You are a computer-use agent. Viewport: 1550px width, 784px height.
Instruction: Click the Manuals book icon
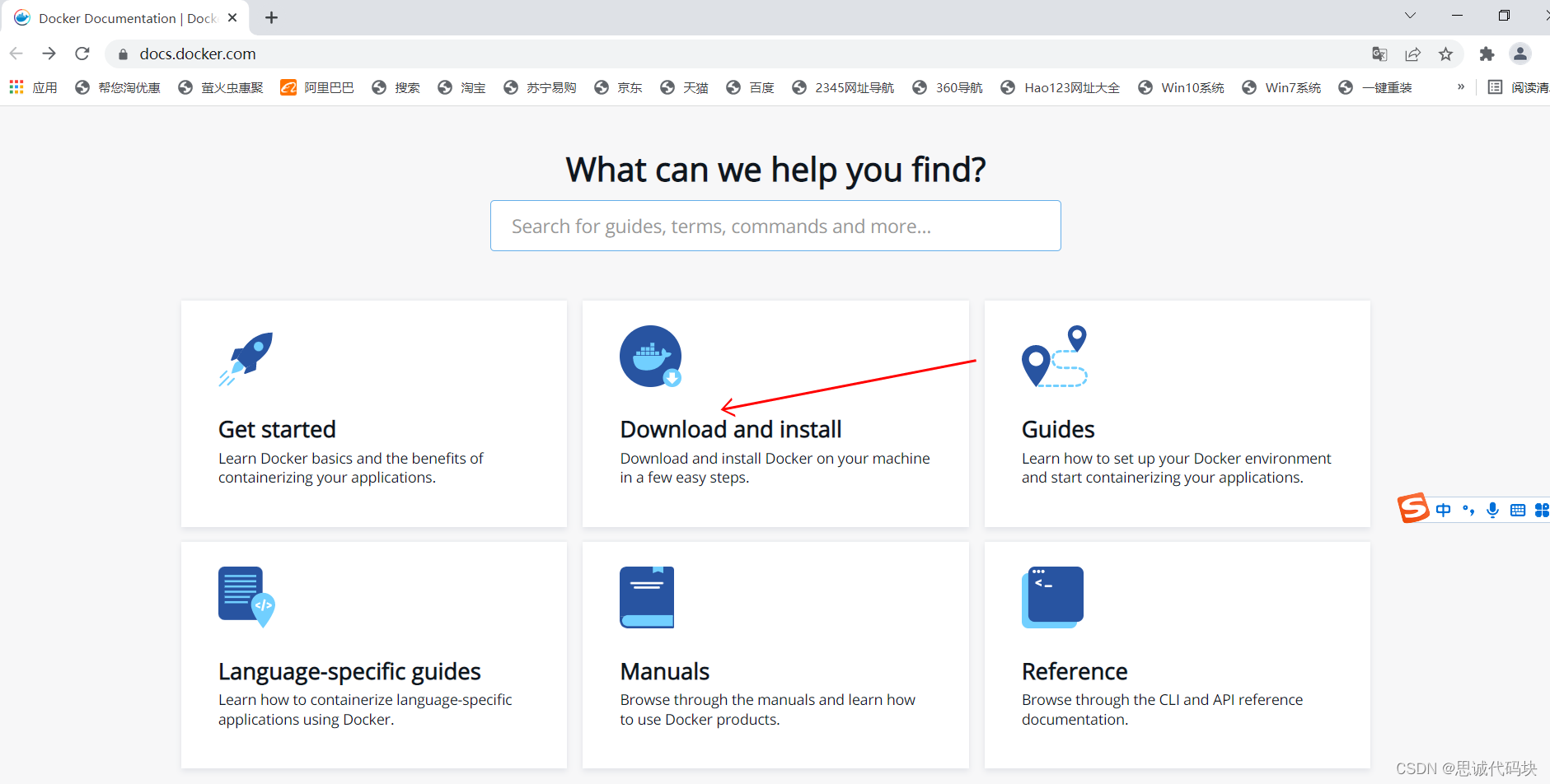(x=647, y=597)
